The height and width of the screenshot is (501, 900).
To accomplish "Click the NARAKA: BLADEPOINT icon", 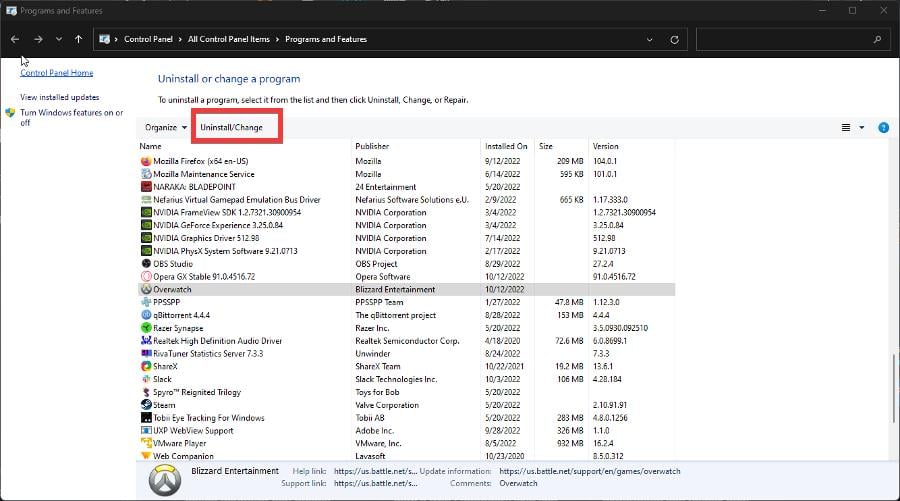I will point(146,187).
